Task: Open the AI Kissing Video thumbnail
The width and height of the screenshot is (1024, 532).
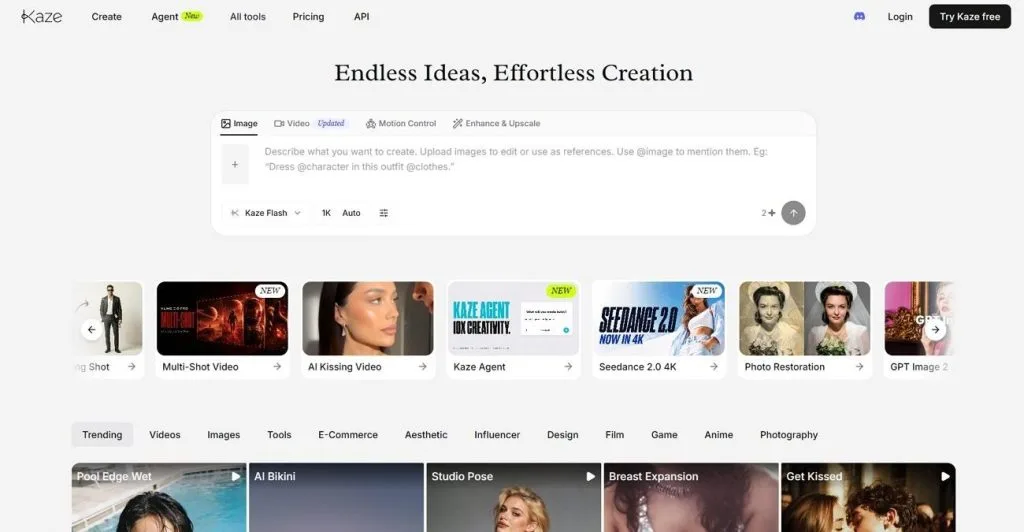Action: (x=368, y=319)
